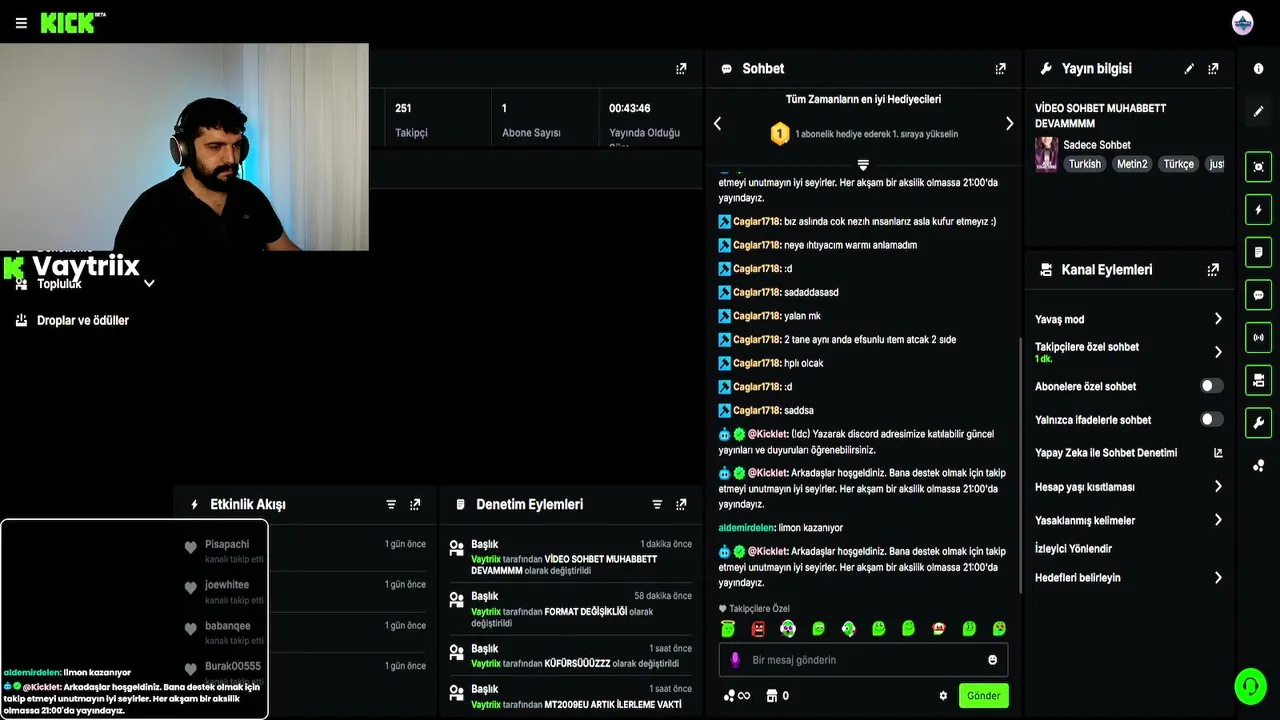
Task: Insert the red angry face emote
Action: (x=758, y=629)
